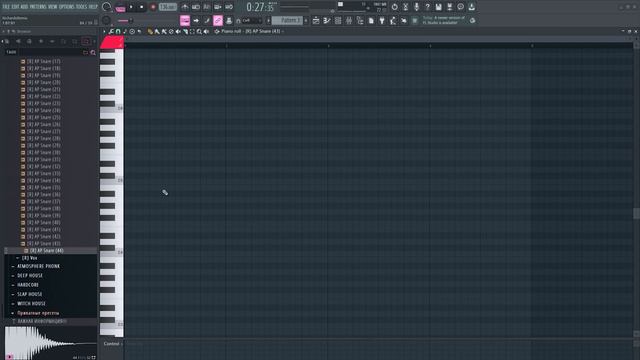Open the Playlist view icon right of Pattern selector

(x=316, y=20)
